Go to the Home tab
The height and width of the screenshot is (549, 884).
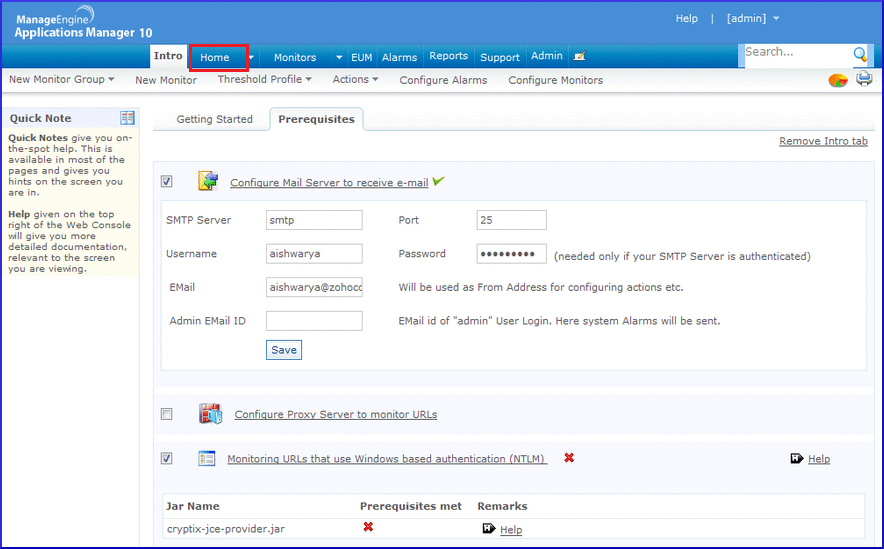(215, 57)
